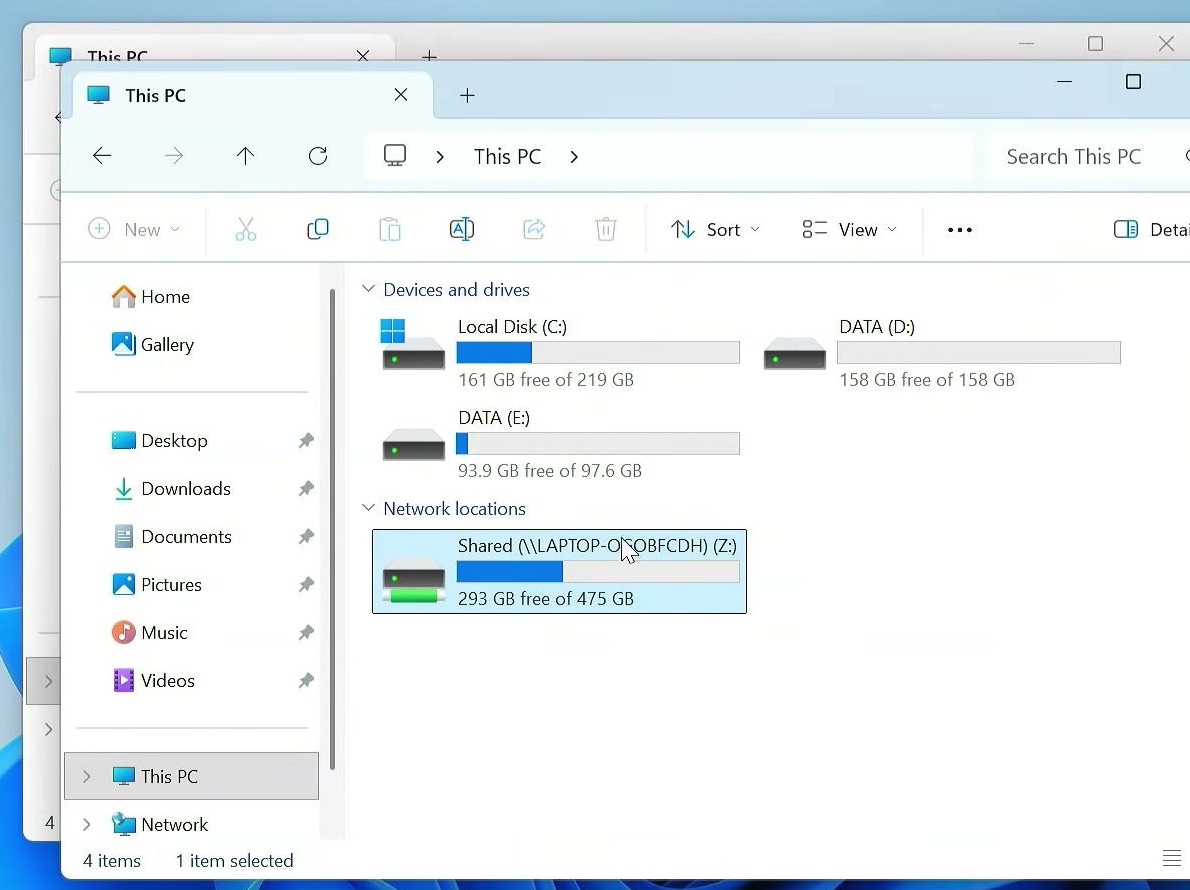Click '293 GB free of 475 GB' text
This screenshot has height=890, width=1190.
point(546,599)
